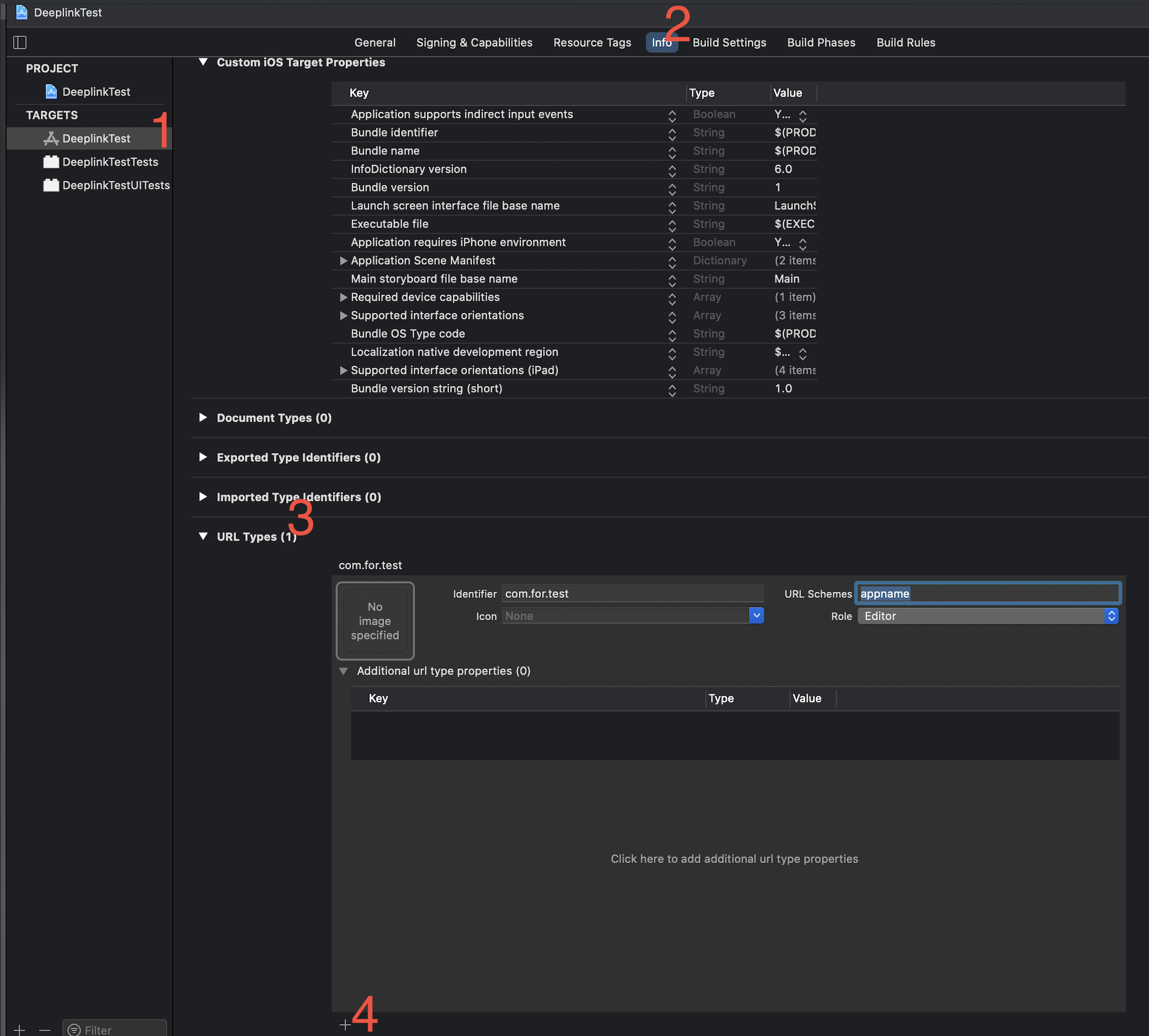Select the DeeplinkTestTests target
Screen dimensions: 1149x1036
tap(110, 162)
